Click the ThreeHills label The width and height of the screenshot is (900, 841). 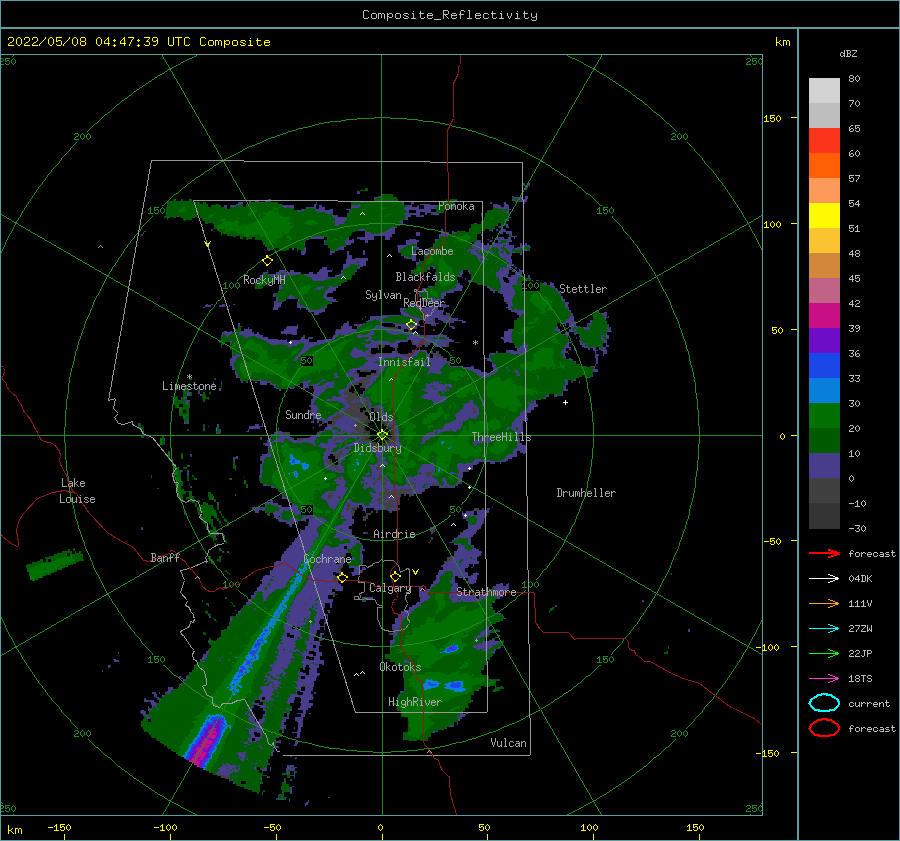coord(501,437)
